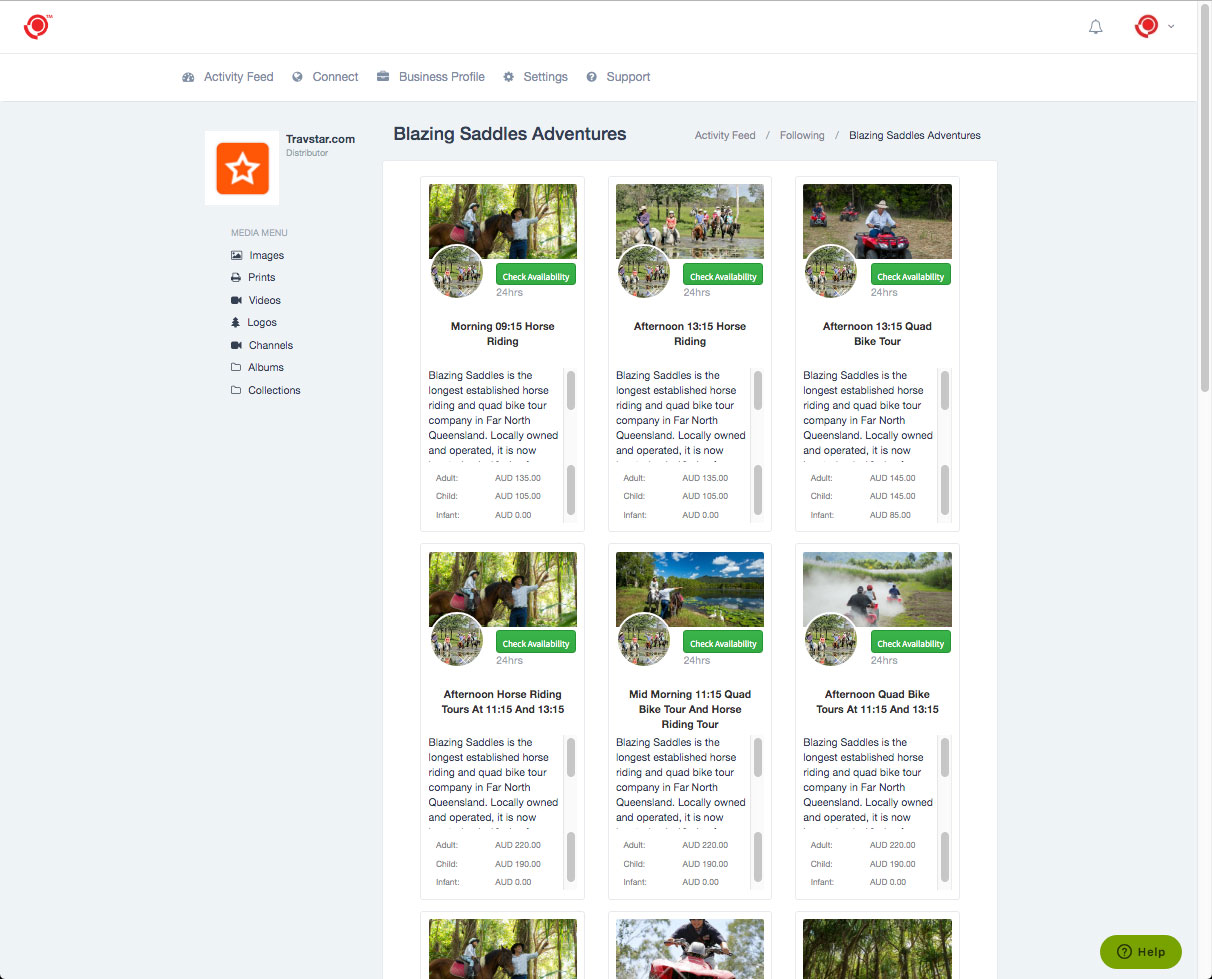1212x979 pixels.
Task: Click the Connect globe icon
Action: 297,77
